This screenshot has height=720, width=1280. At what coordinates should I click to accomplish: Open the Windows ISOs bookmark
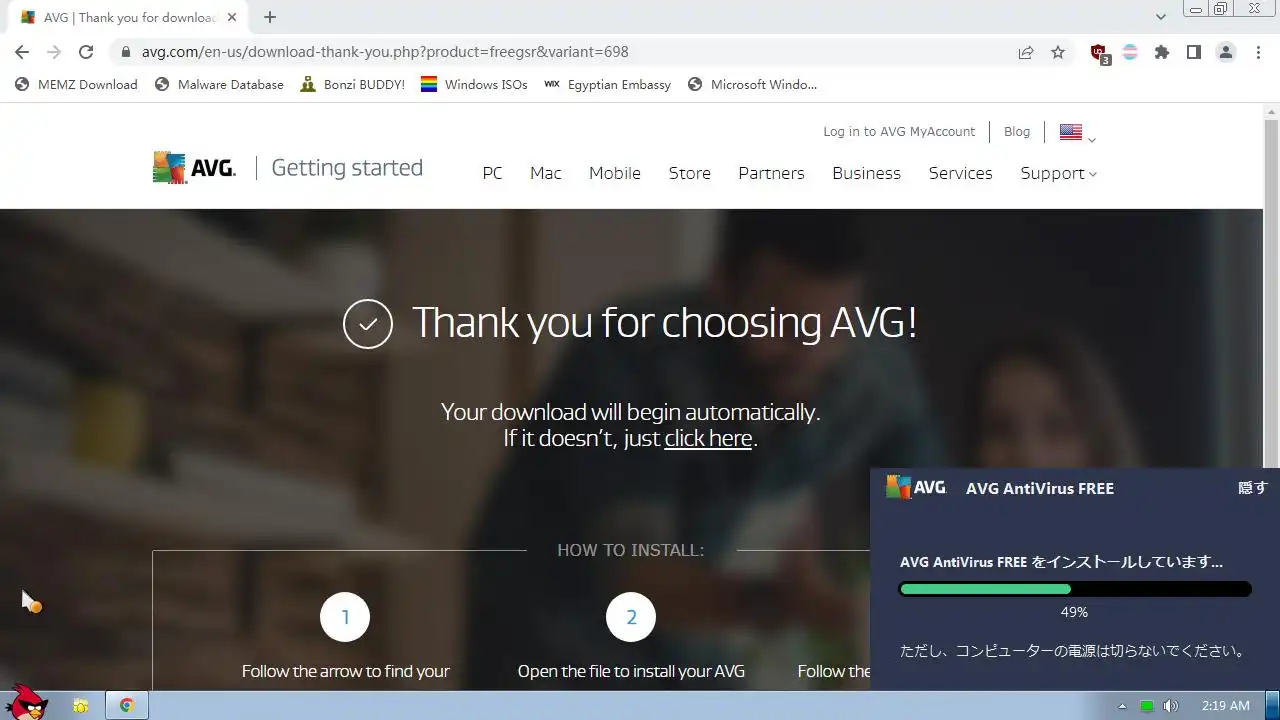pyautogui.click(x=474, y=84)
